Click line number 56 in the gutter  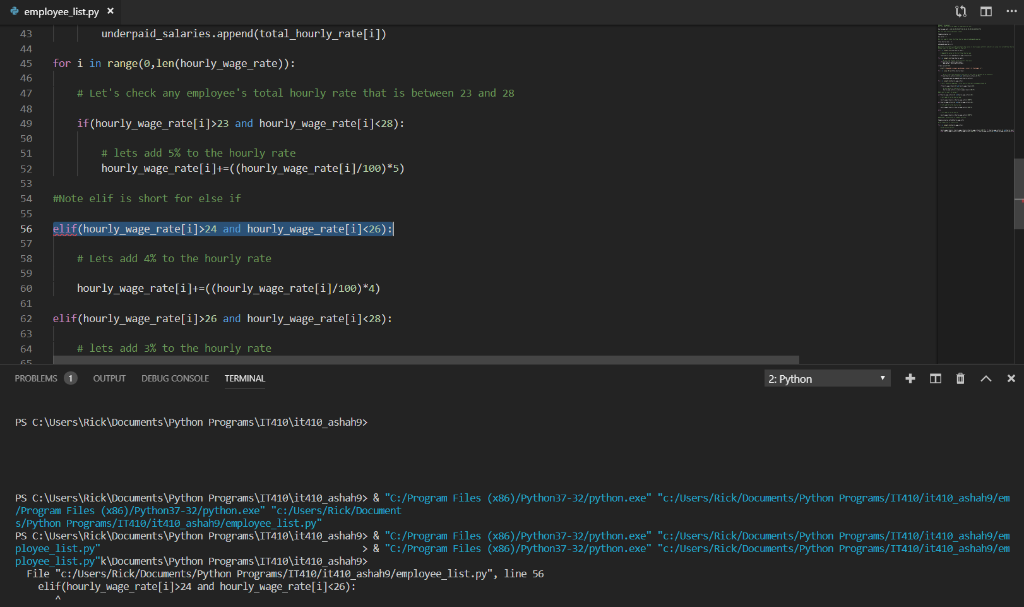point(26,229)
